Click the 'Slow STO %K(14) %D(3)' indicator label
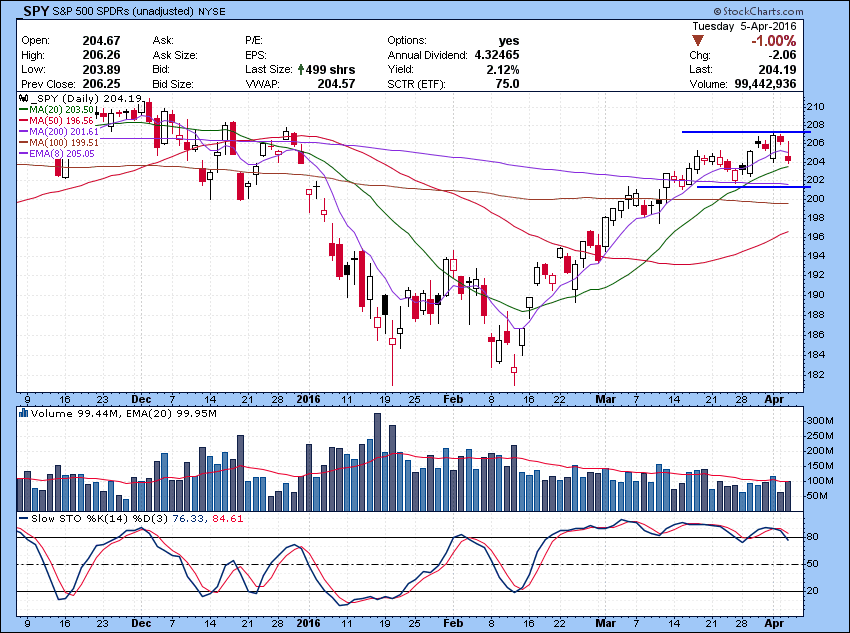850x633 pixels. coord(100,519)
